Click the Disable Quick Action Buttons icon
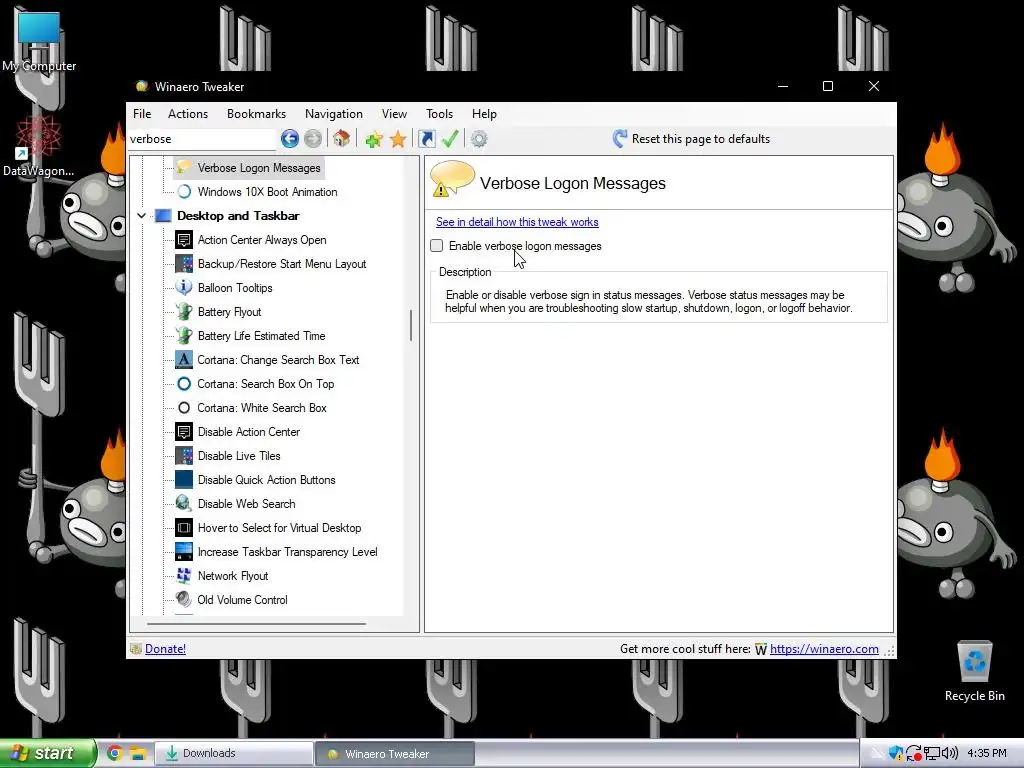The height and width of the screenshot is (768, 1024). (x=184, y=479)
